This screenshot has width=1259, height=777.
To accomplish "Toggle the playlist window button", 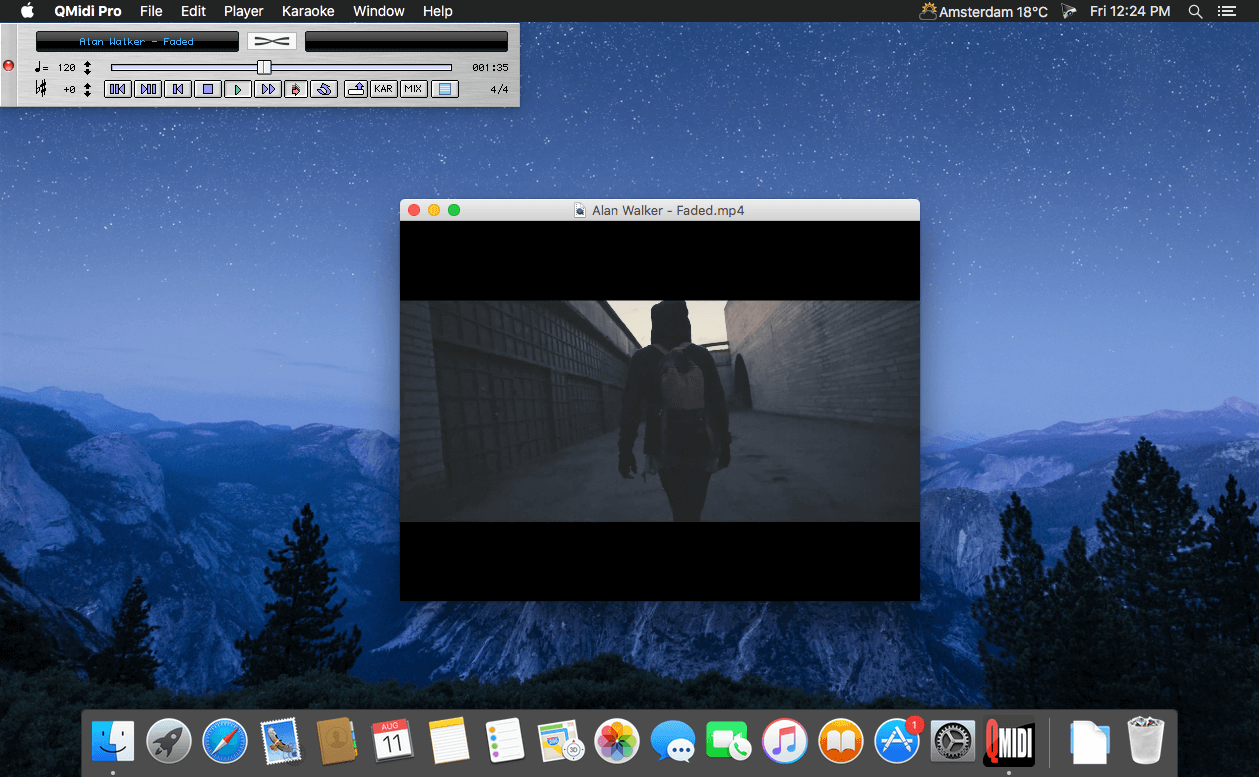I will click(445, 89).
